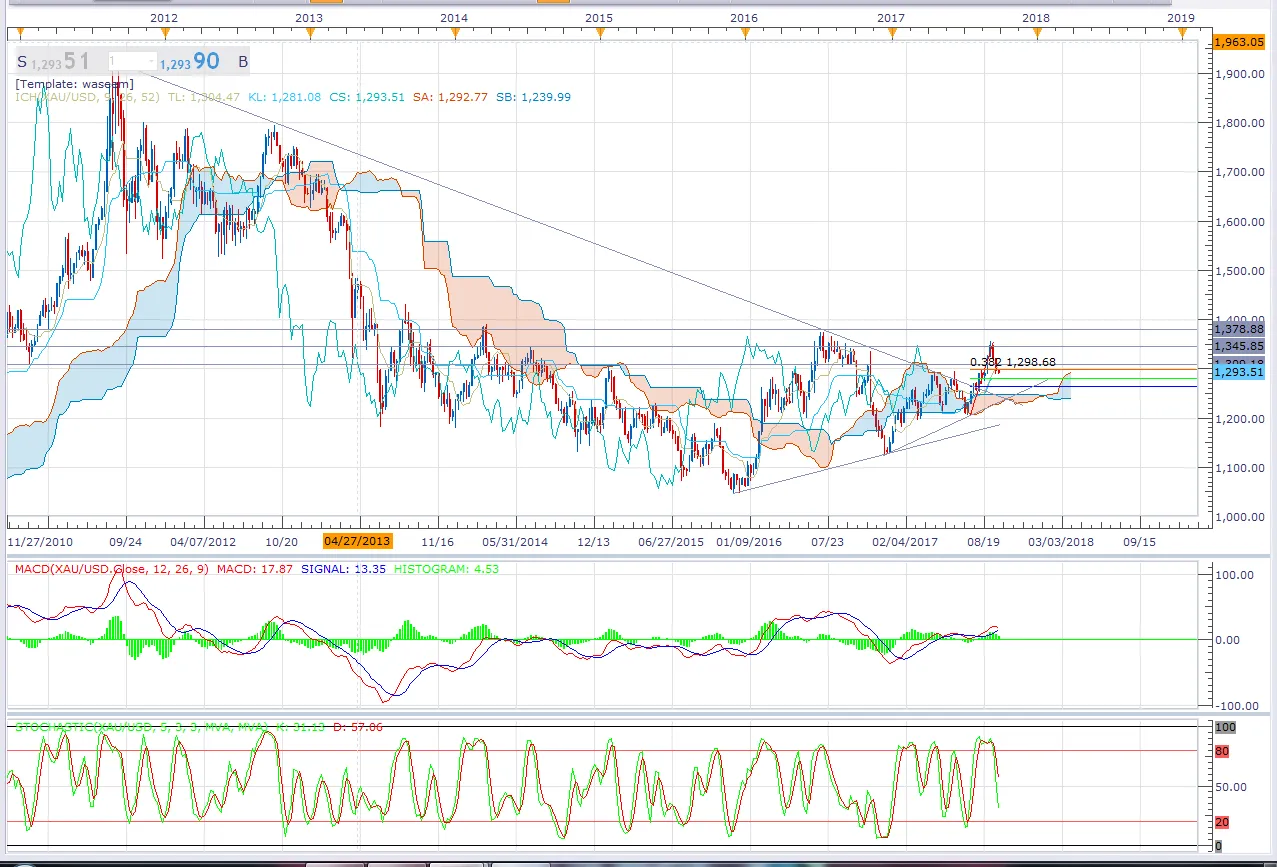This screenshot has width=1277, height=867.
Task: Click the KL: 1,281.08 value
Action: tap(284, 97)
